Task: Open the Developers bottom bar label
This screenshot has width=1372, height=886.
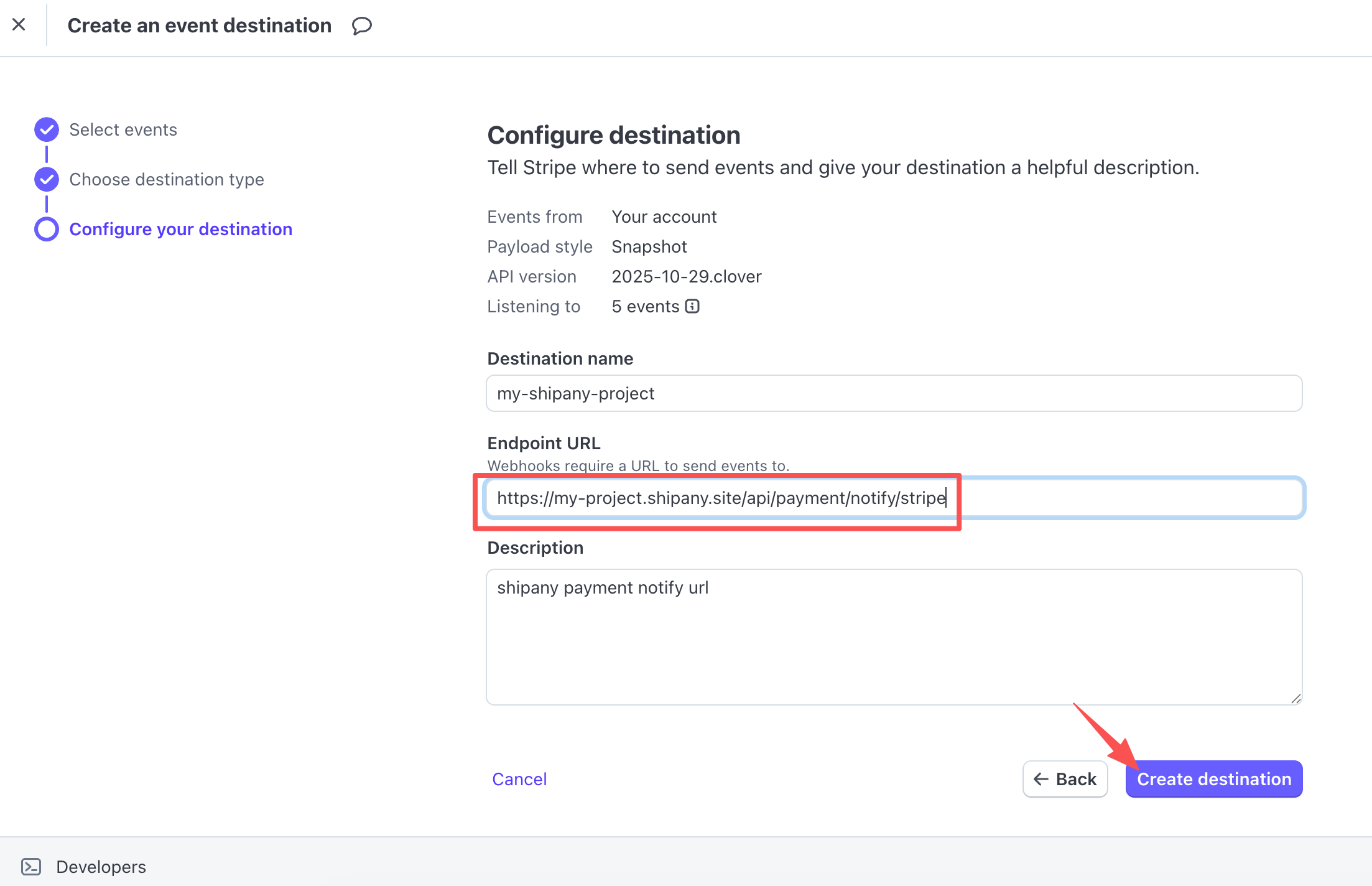Action: 101,867
